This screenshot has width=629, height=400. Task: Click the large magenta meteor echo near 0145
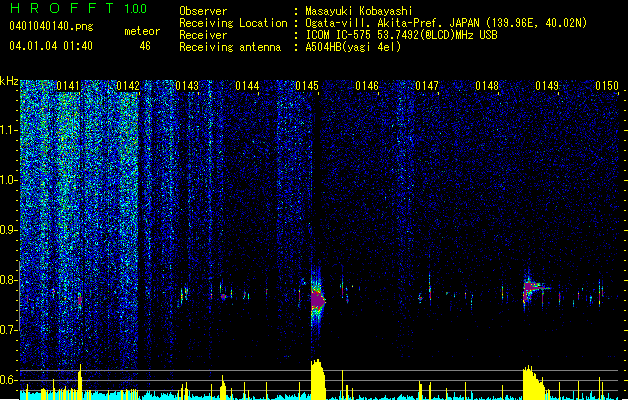pyautogui.click(x=317, y=299)
